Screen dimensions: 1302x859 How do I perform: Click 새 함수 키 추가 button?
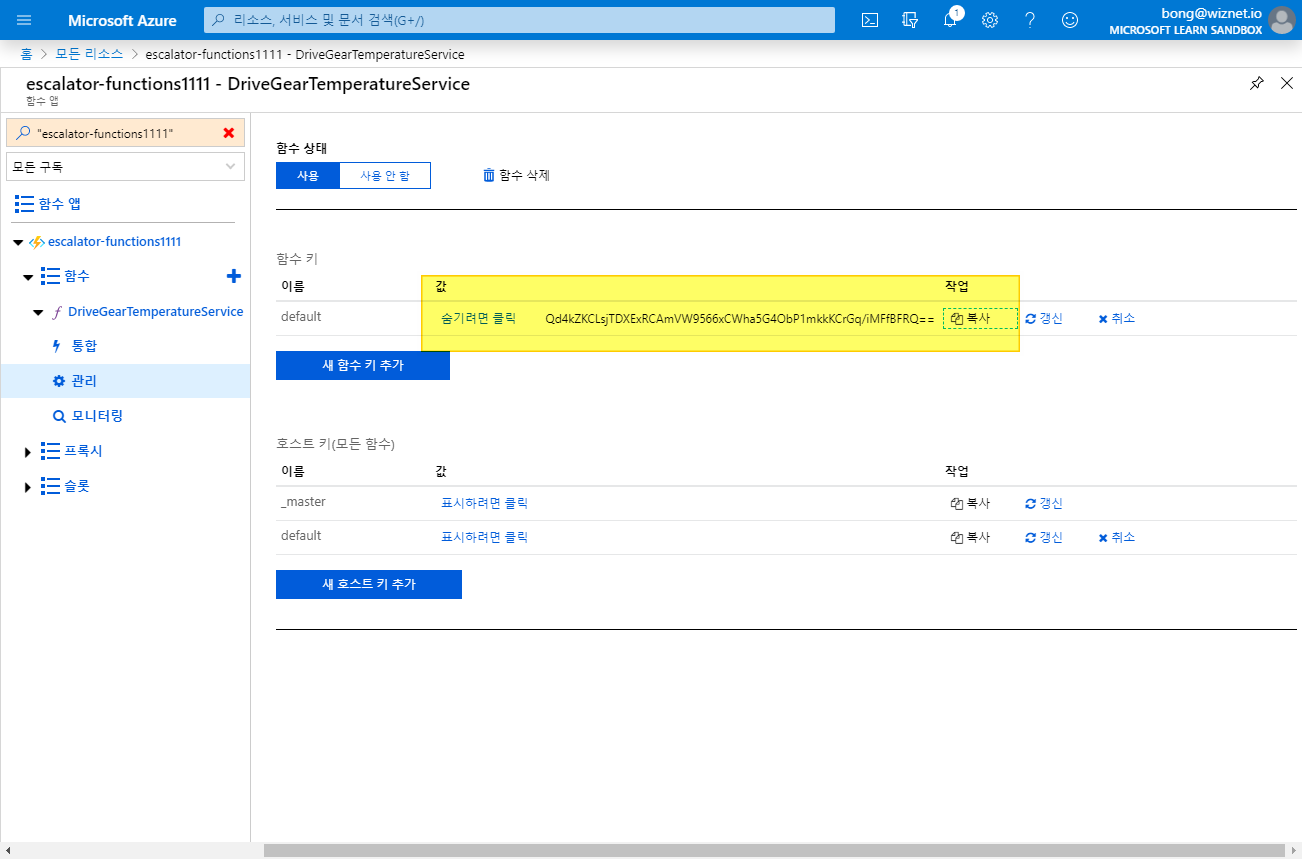coord(363,365)
